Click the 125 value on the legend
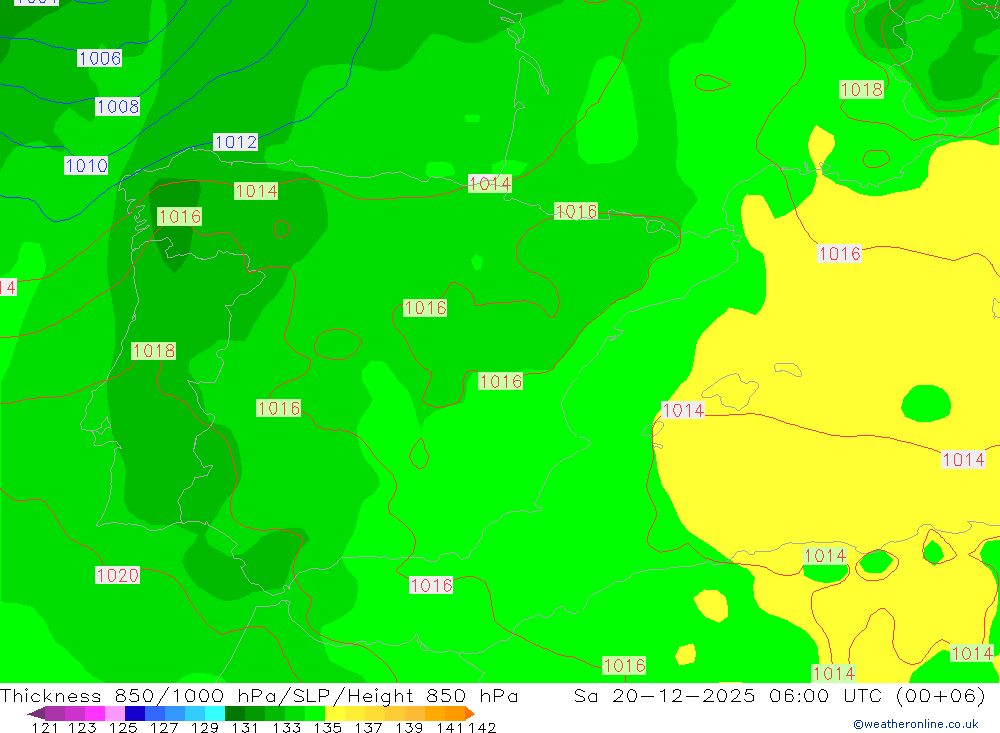Image resolution: width=1000 pixels, height=733 pixels. coord(123,727)
